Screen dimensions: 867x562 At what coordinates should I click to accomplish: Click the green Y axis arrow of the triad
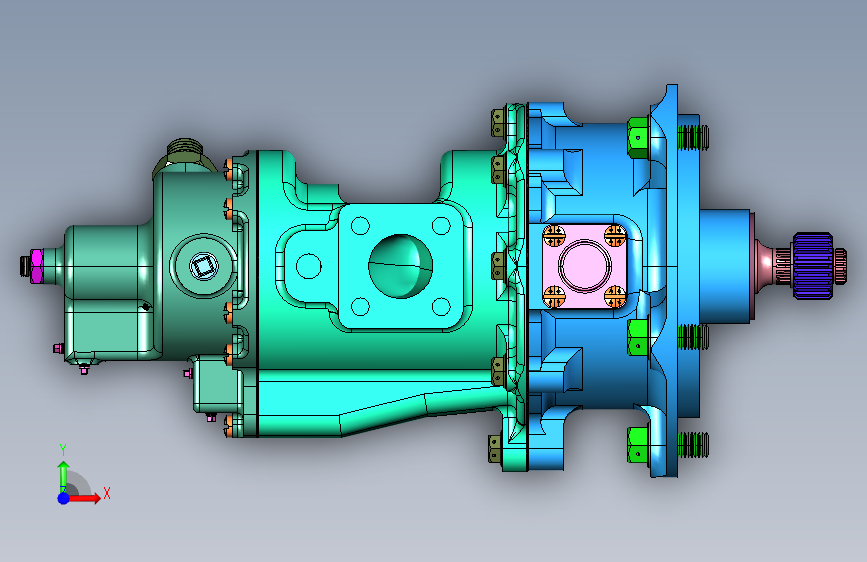[x=64, y=476]
